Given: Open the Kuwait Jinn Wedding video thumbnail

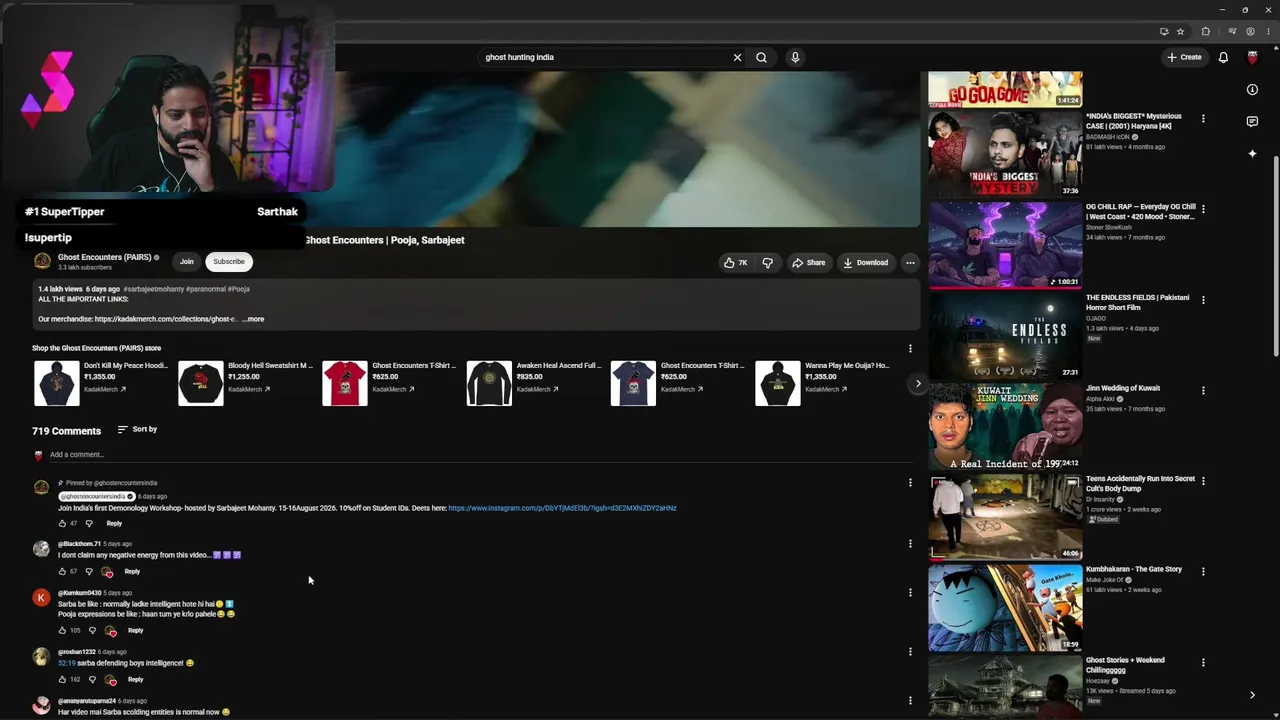Looking at the screenshot, I should click(x=1005, y=426).
